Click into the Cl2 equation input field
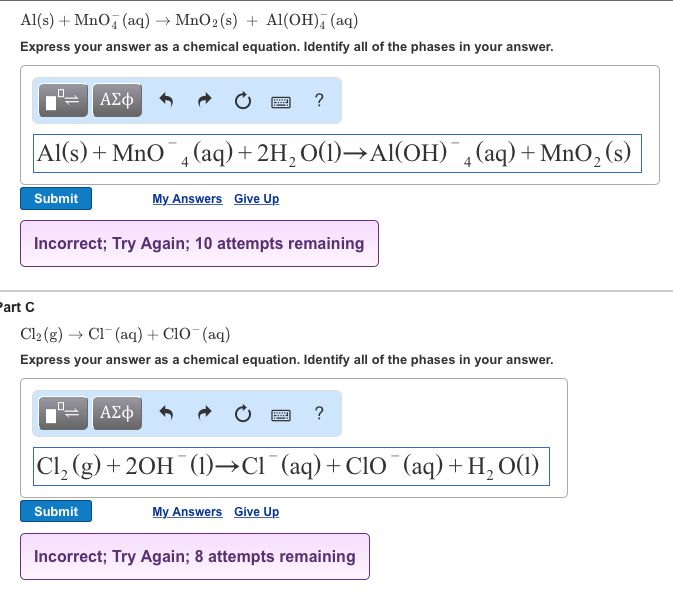The image size is (673, 590). (x=291, y=466)
